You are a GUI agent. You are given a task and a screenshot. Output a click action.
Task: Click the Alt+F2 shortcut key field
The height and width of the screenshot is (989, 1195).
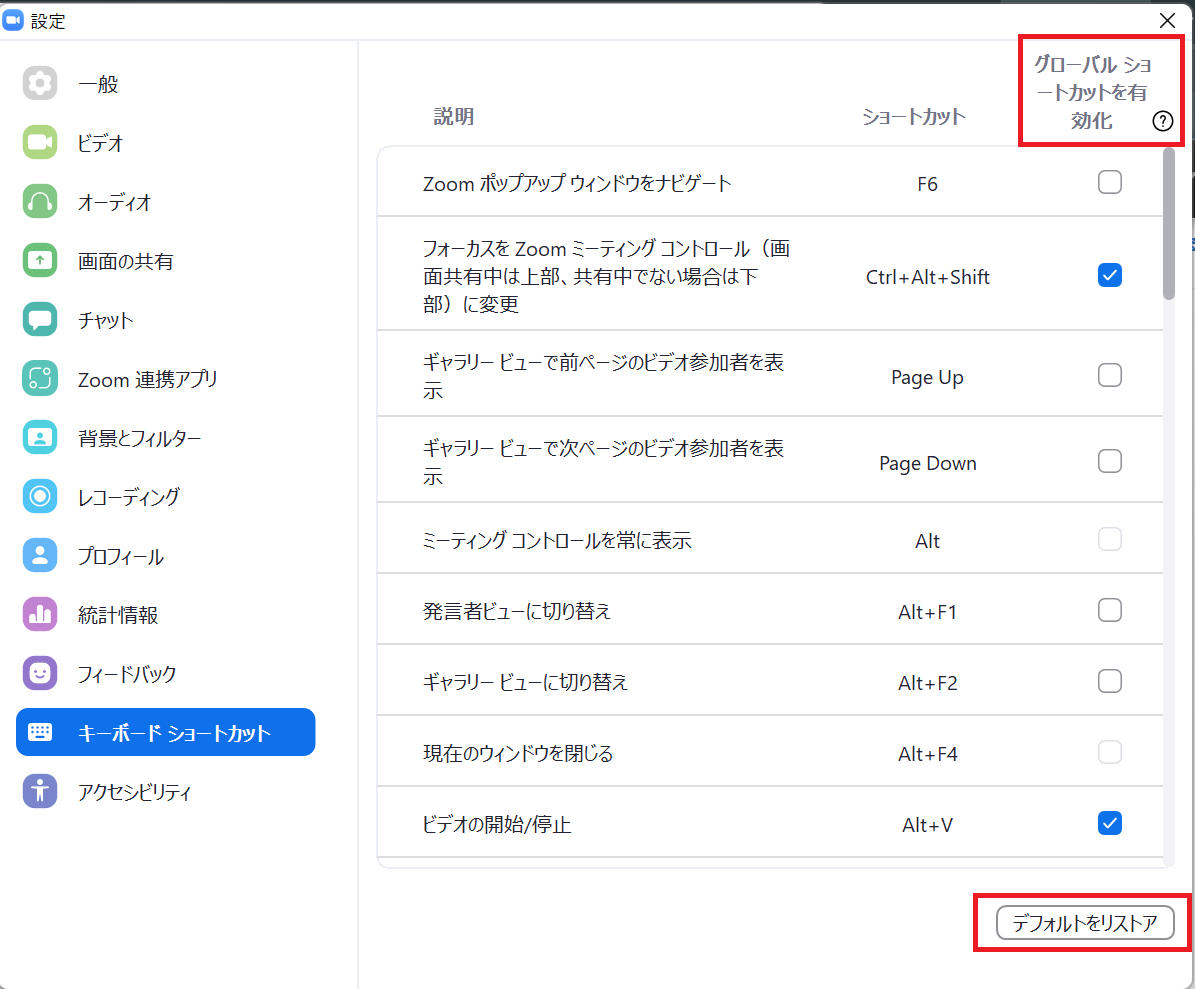(927, 683)
